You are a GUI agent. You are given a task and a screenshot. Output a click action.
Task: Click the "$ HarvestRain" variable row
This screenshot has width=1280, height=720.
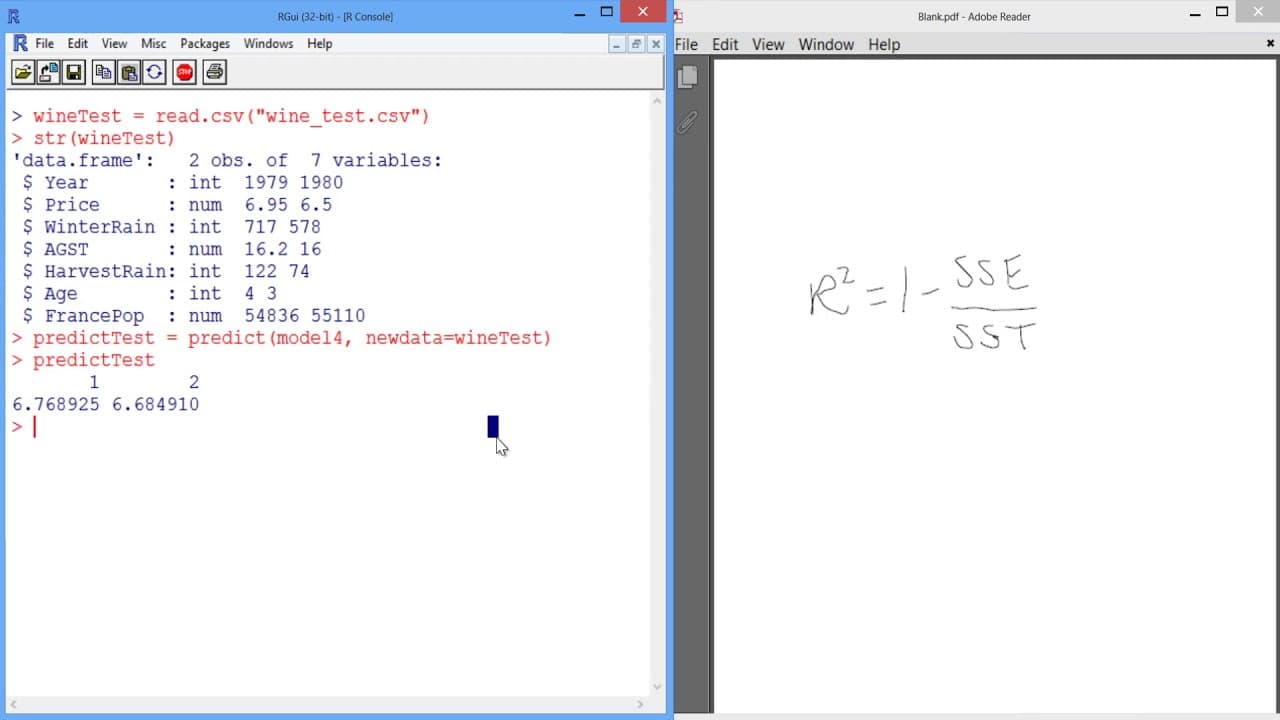pyautogui.click(x=166, y=271)
